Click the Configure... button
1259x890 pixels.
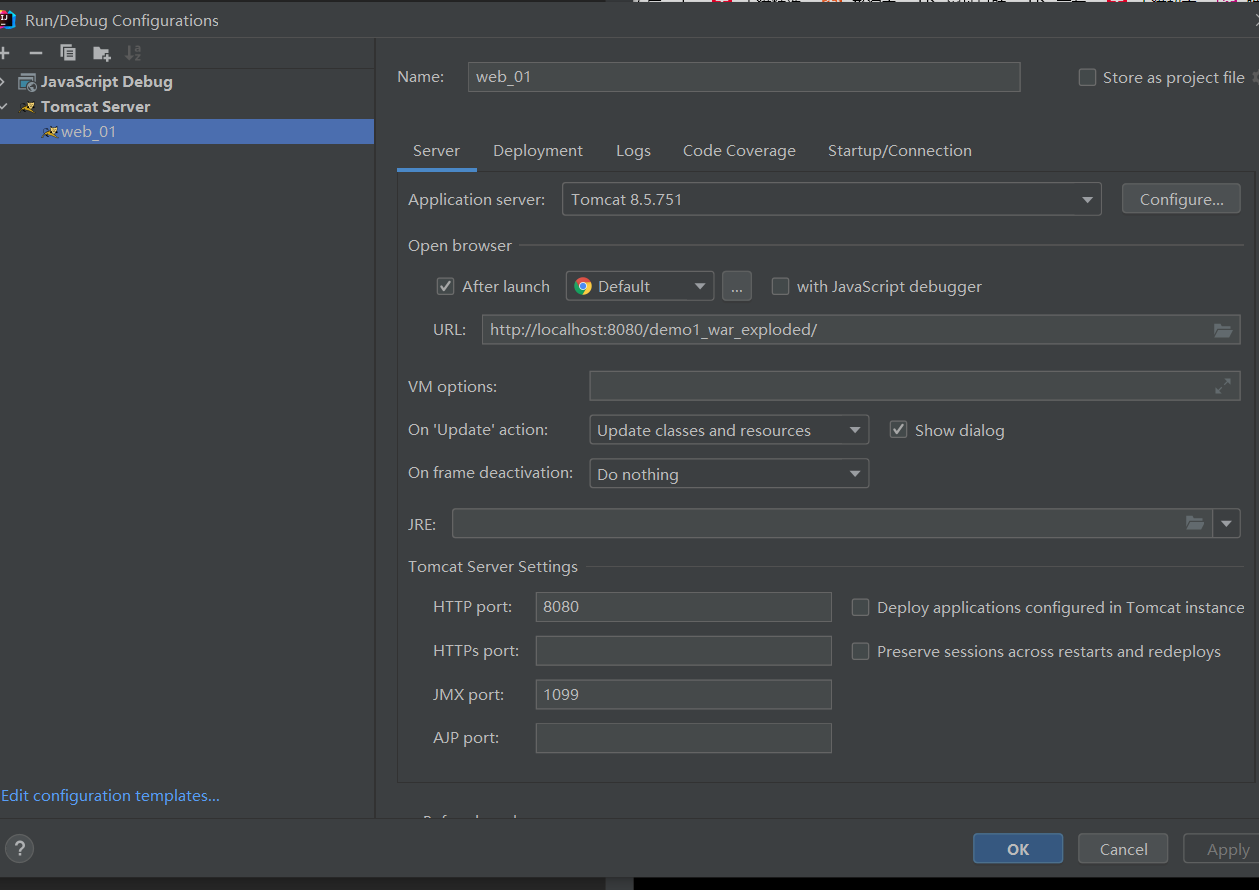(1181, 200)
